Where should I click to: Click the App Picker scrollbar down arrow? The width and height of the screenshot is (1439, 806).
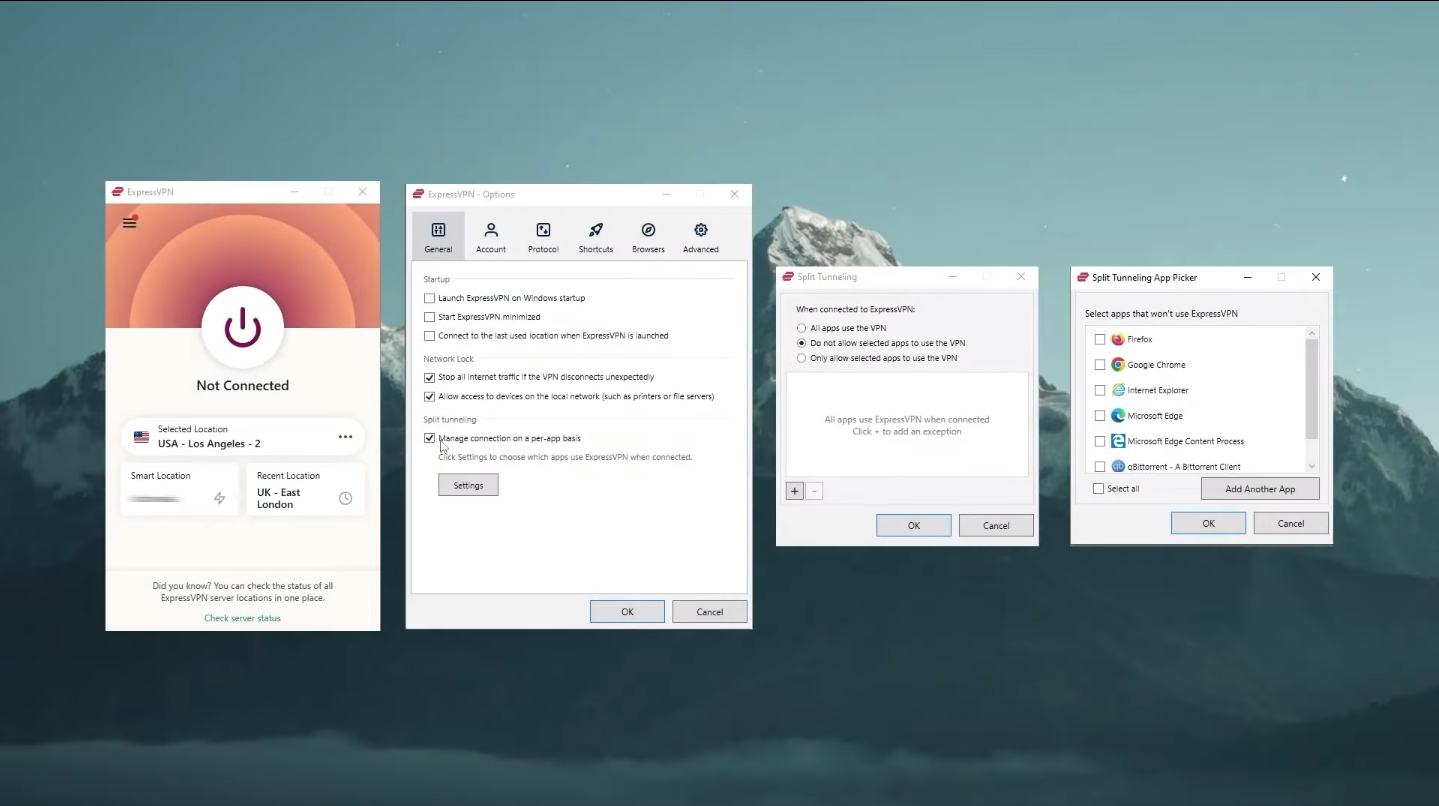click(x=1312, y=466)
